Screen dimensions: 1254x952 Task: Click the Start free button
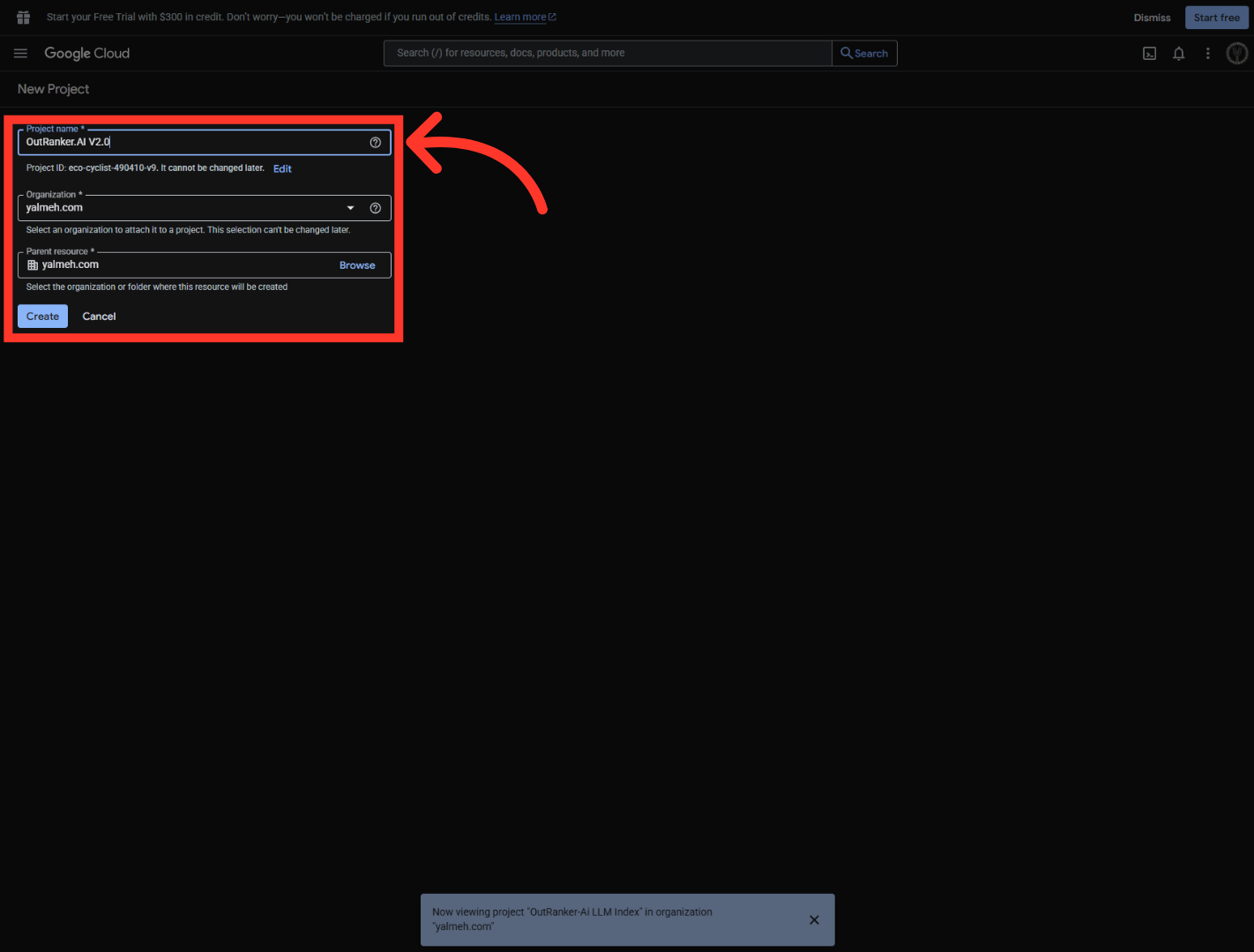[x=1217, y=18]
